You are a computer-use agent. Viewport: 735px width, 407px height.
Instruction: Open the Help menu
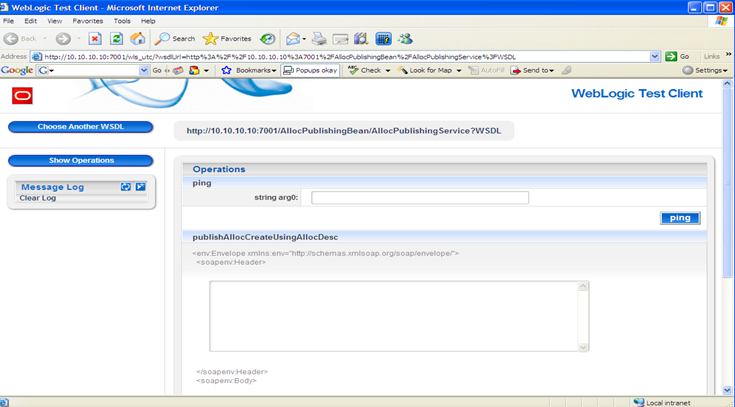[148, 21]
